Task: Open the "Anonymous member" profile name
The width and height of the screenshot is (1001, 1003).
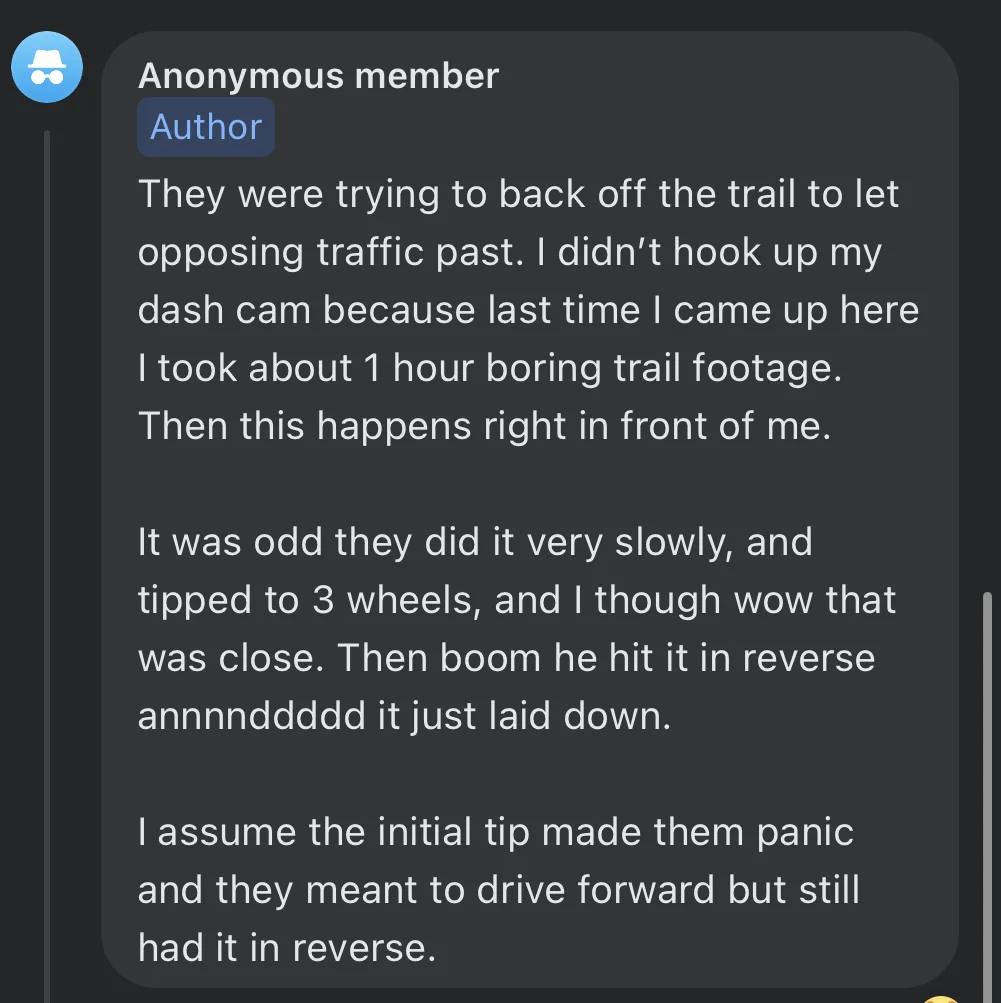Action: coord(318,76)
